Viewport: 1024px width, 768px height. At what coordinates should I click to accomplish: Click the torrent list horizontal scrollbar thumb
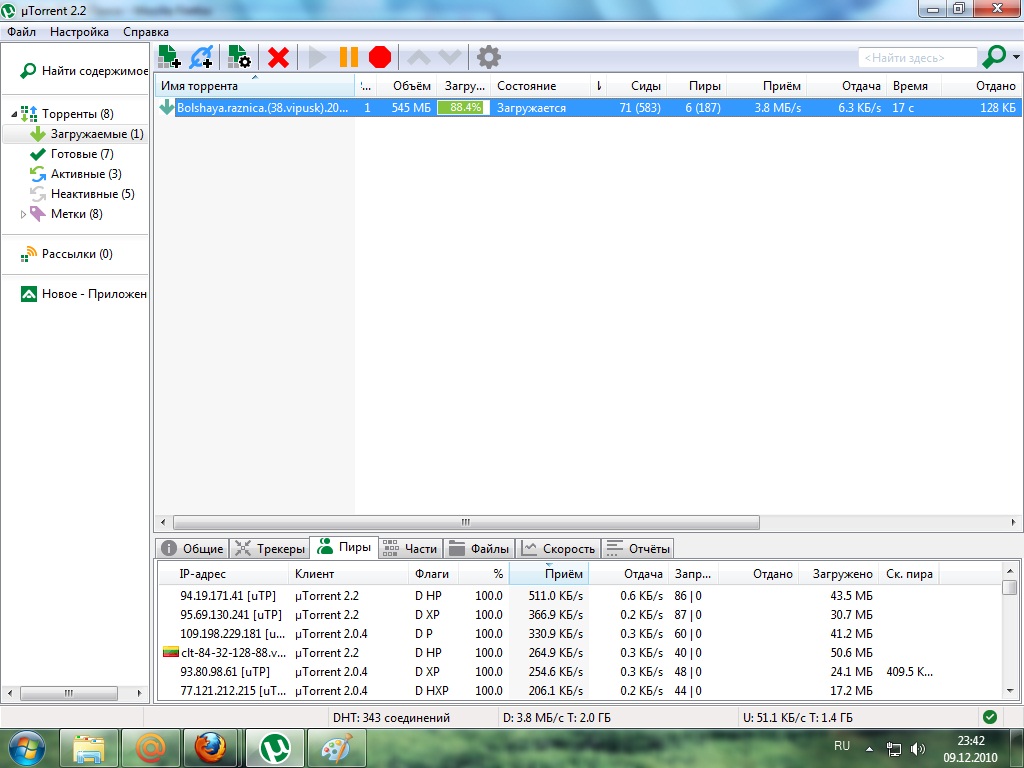click(x=466, y=522)
